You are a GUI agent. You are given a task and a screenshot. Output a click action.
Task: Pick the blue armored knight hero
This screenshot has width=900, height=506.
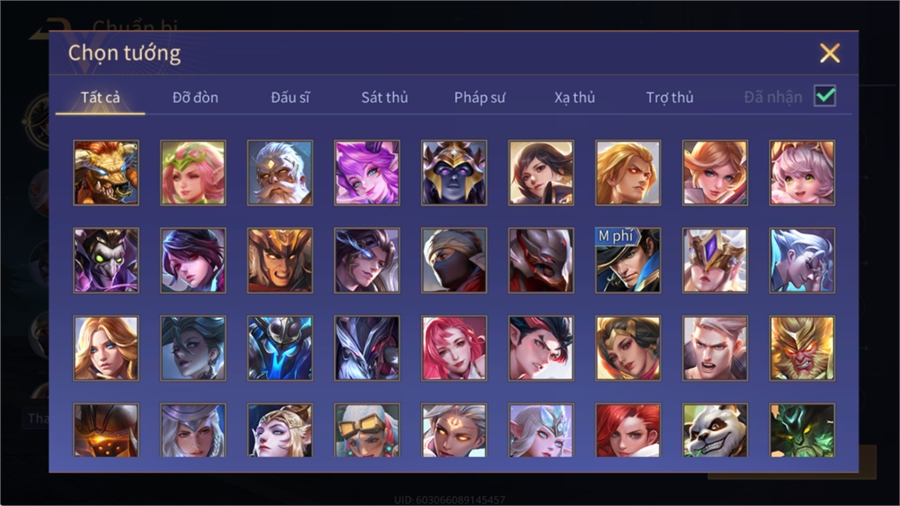pos(280,348)
